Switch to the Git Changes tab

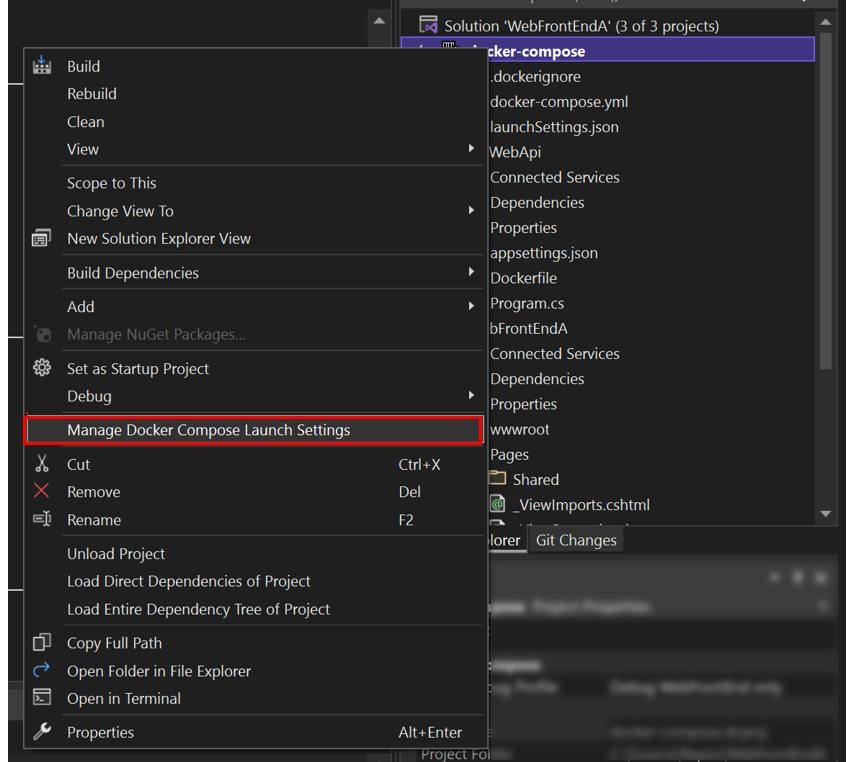click(576, 539)
